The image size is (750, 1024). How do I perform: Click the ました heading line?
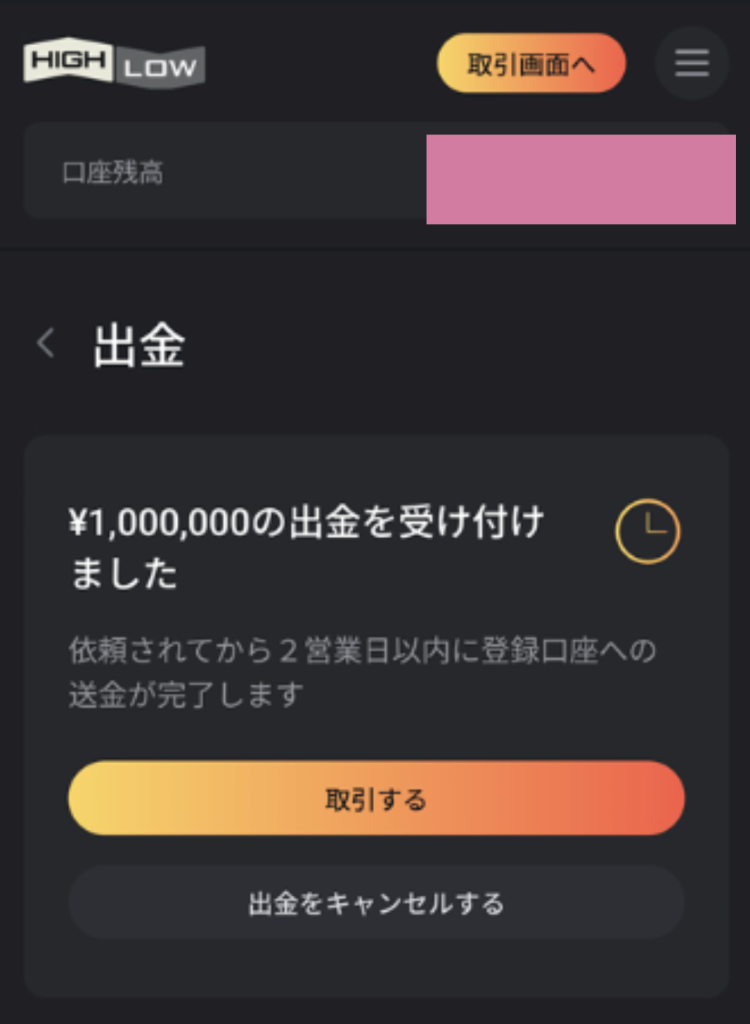click(123, 574)
